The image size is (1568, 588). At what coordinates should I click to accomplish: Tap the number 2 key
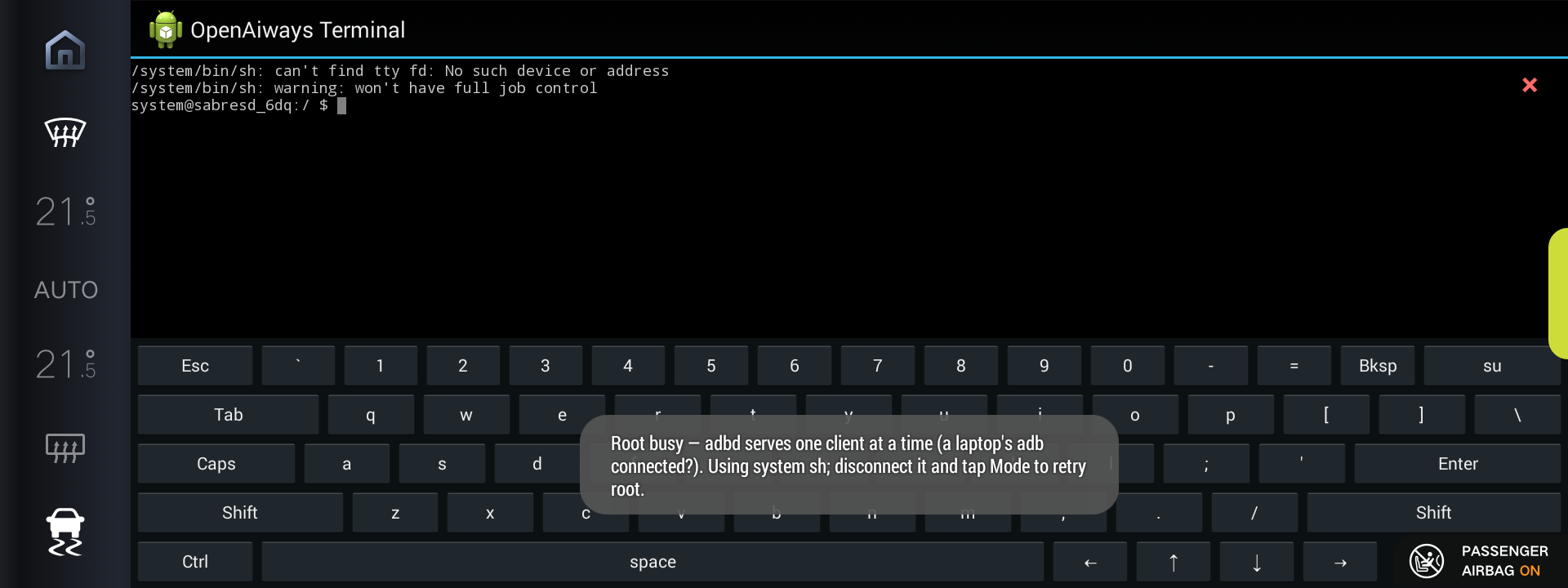click(463, 366)
